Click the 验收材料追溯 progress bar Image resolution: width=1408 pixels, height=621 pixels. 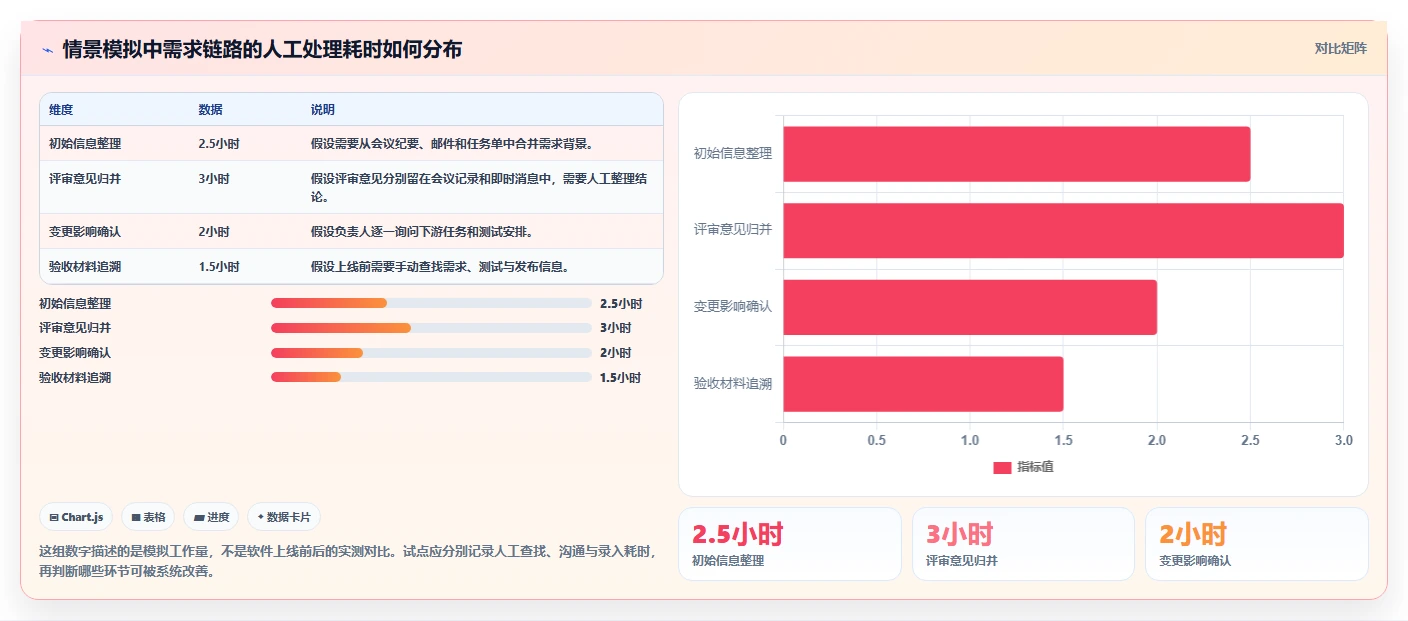pyautogui.click(x=431, y=377)
